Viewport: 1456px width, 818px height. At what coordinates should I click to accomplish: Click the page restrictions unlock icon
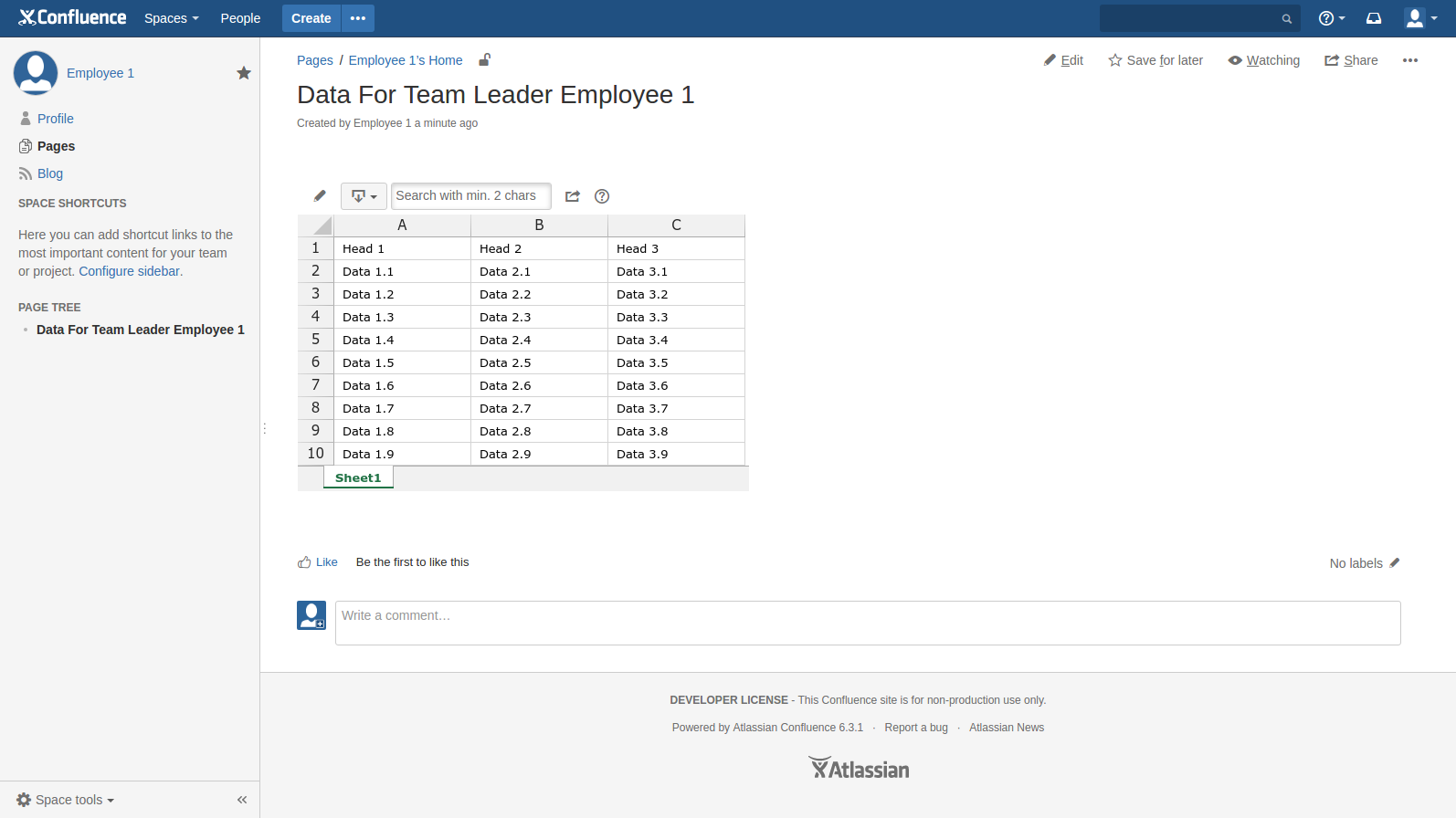tap(485, 60)
